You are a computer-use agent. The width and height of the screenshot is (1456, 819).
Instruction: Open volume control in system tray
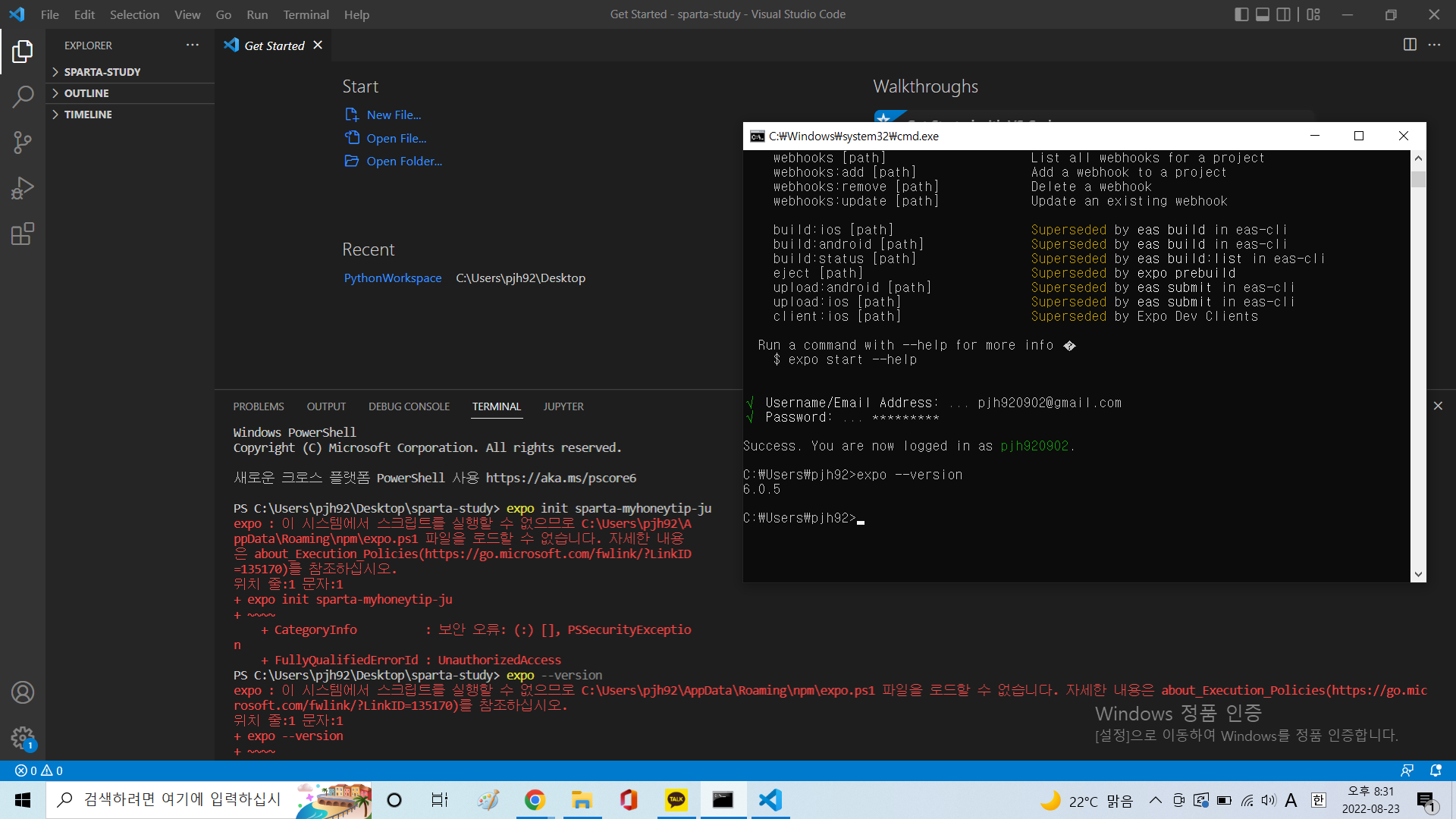[x=1269, y=800]
